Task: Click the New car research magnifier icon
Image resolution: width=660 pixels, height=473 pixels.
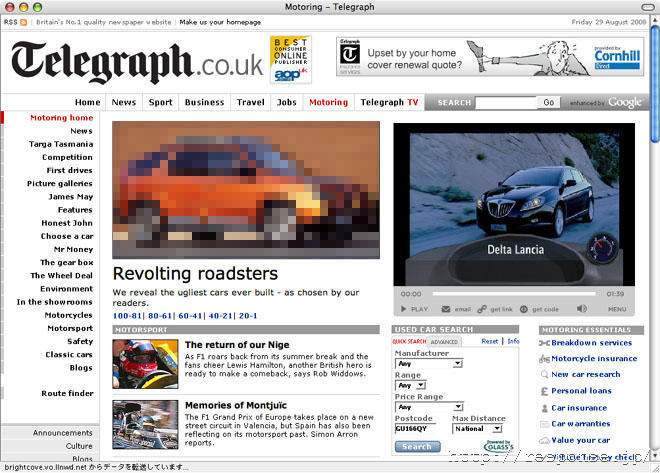Action: tap(544, 375)
